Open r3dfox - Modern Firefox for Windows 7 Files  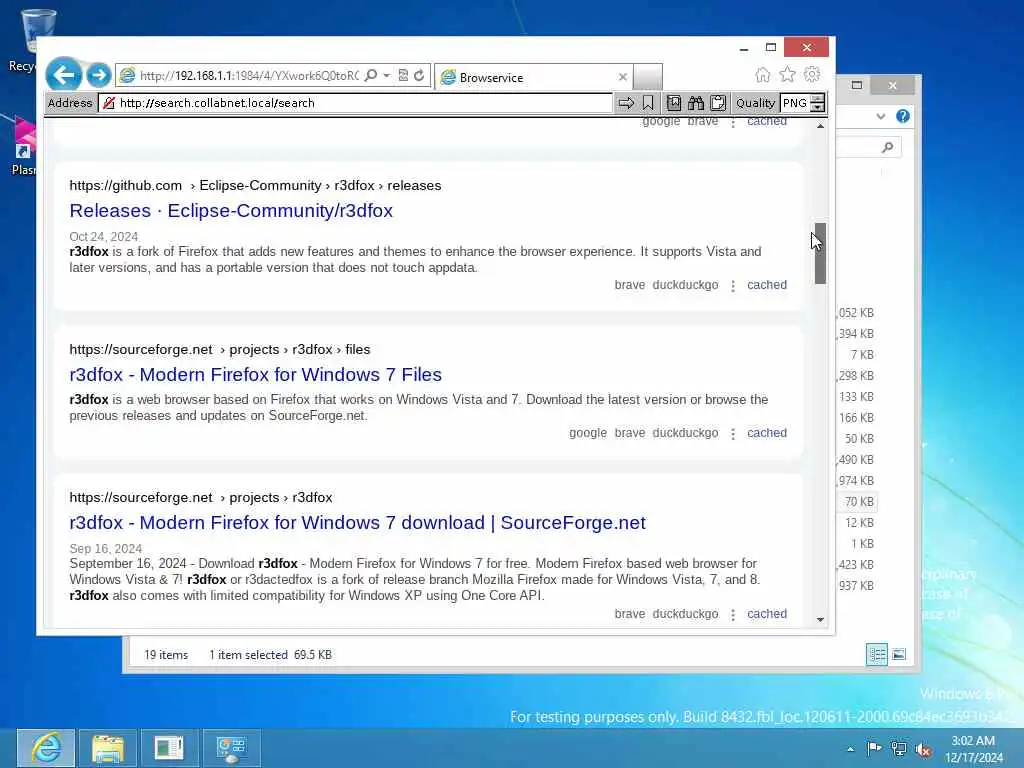[255, 375]
